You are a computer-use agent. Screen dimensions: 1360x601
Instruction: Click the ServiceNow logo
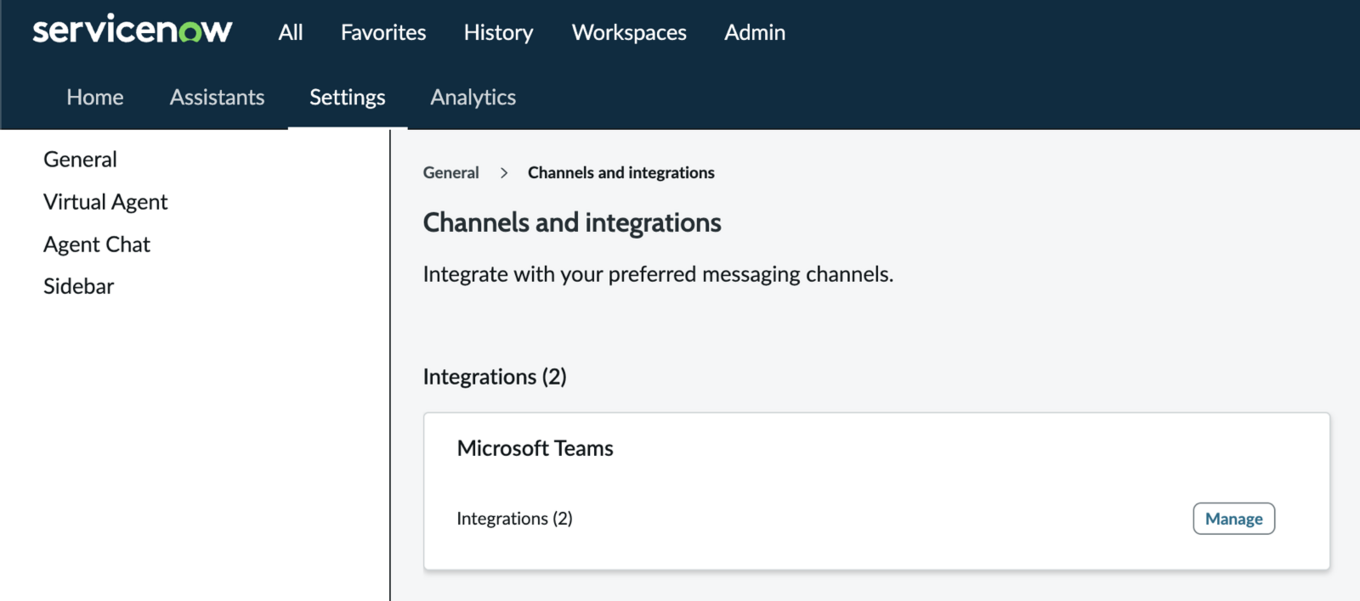click(133, 30)
